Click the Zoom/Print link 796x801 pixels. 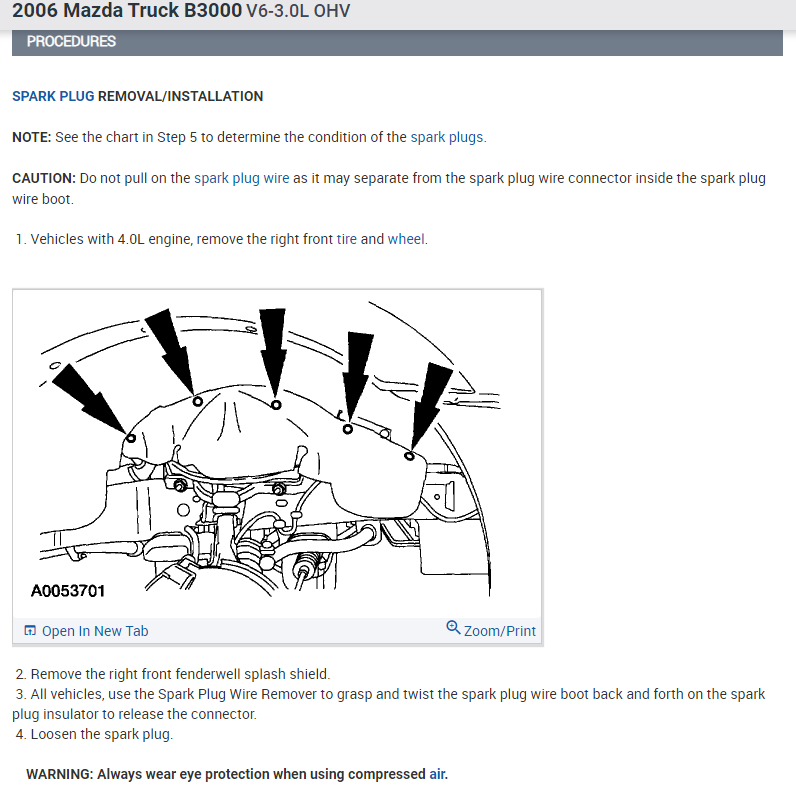[x=500, y=631]
